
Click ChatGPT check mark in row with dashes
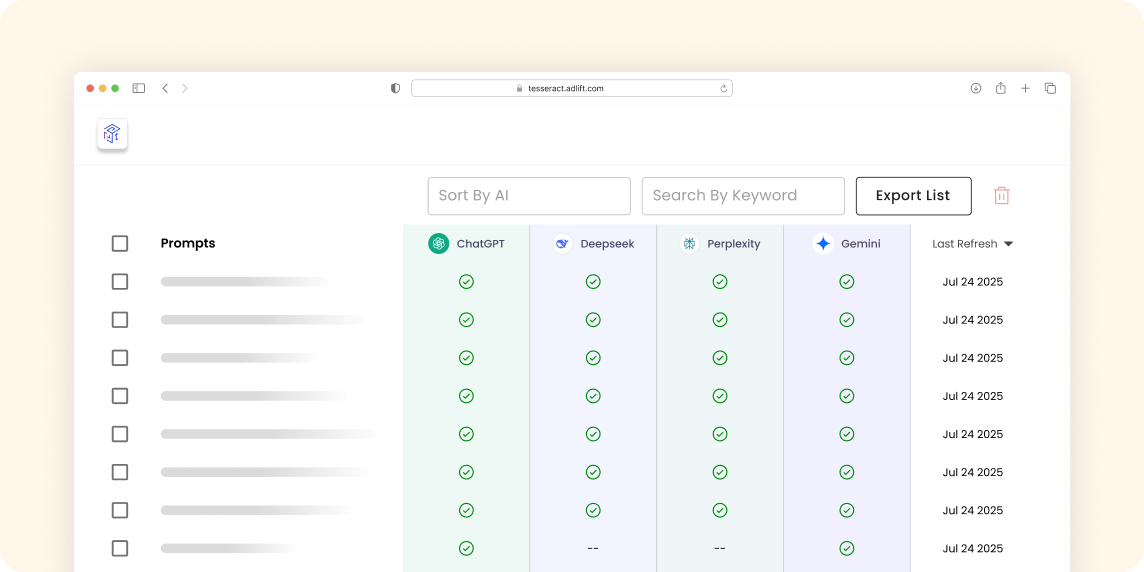click(466, 548)
